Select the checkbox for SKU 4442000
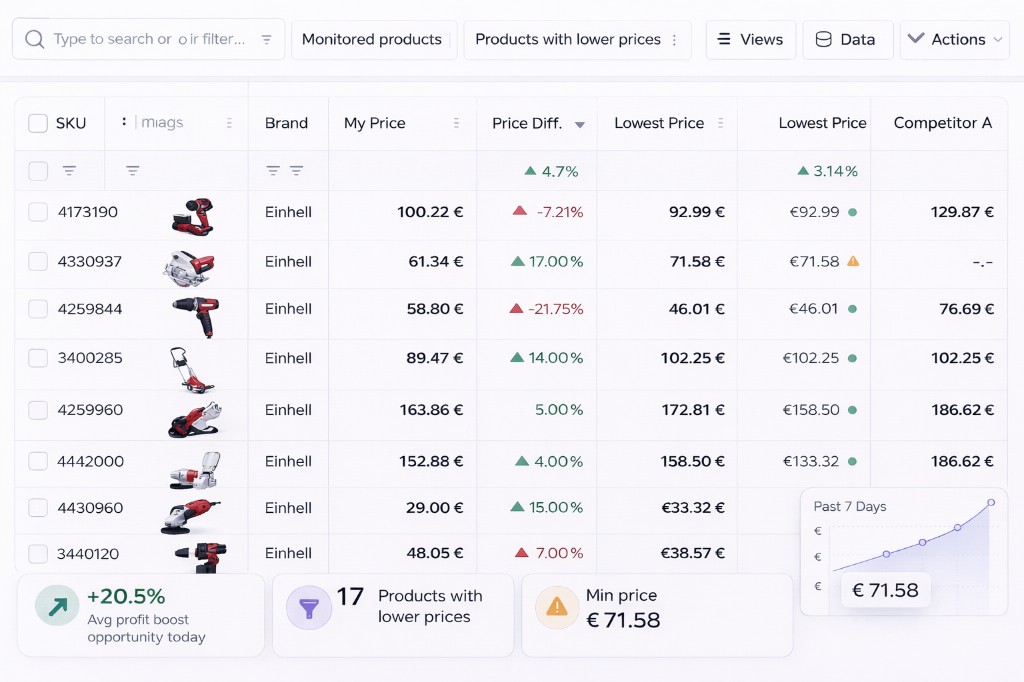 (38, 461)
